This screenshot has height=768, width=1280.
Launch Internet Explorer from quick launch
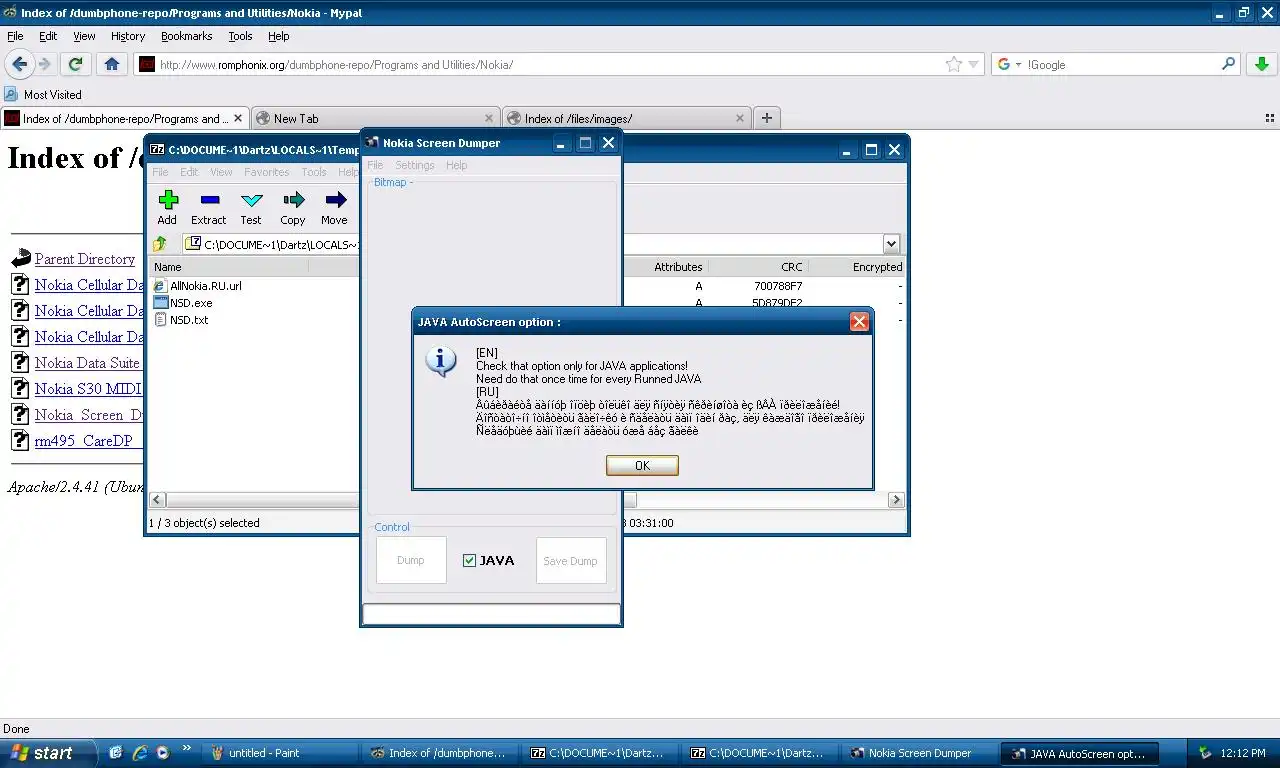(139, 753)
